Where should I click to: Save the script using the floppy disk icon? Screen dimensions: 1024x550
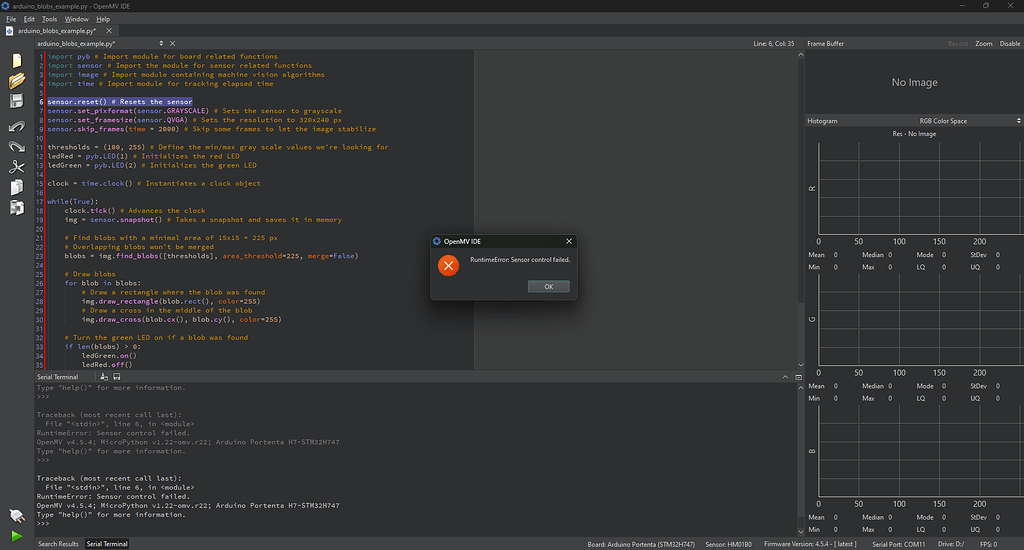click(16, 102)
